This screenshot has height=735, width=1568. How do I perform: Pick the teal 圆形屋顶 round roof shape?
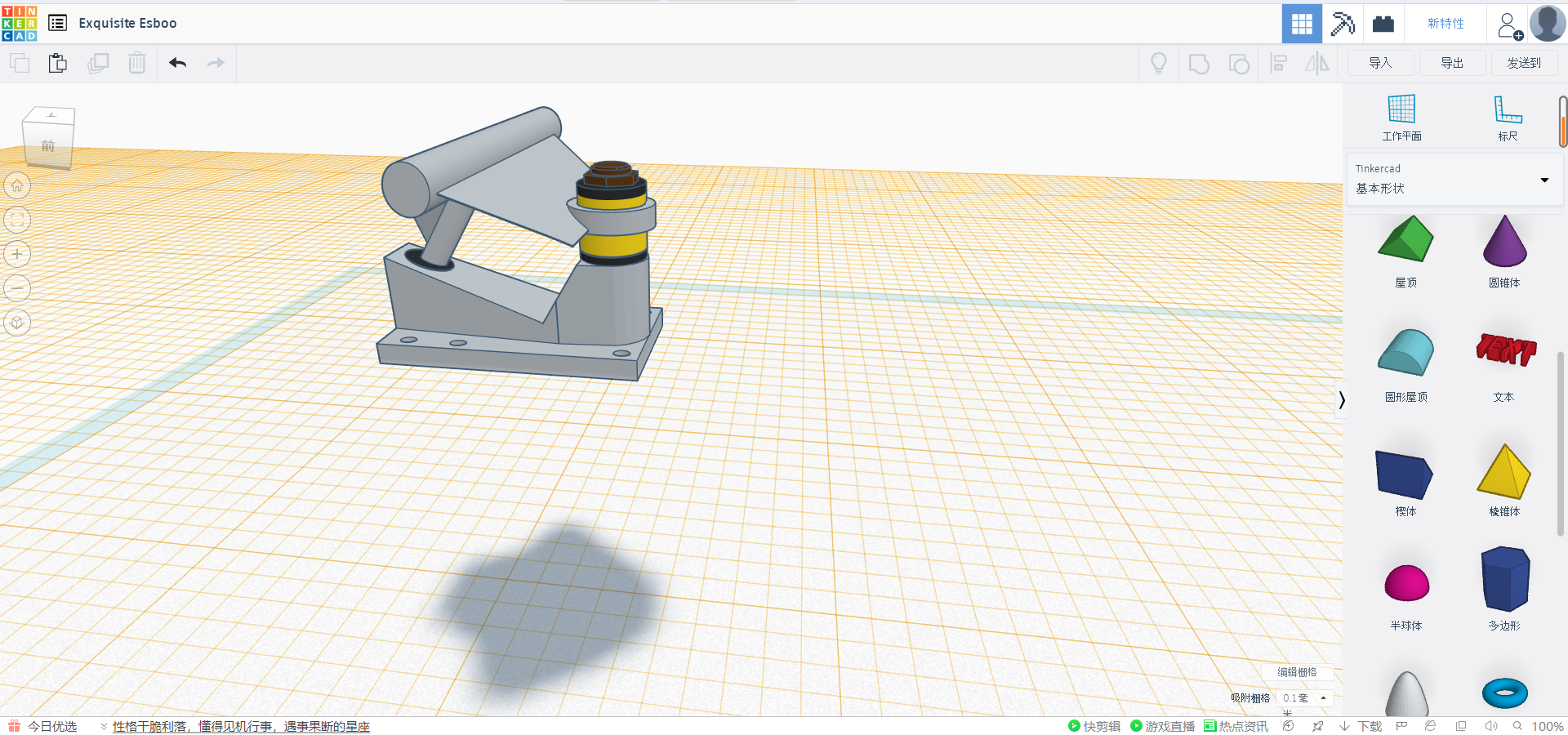tap(1405, 352)
